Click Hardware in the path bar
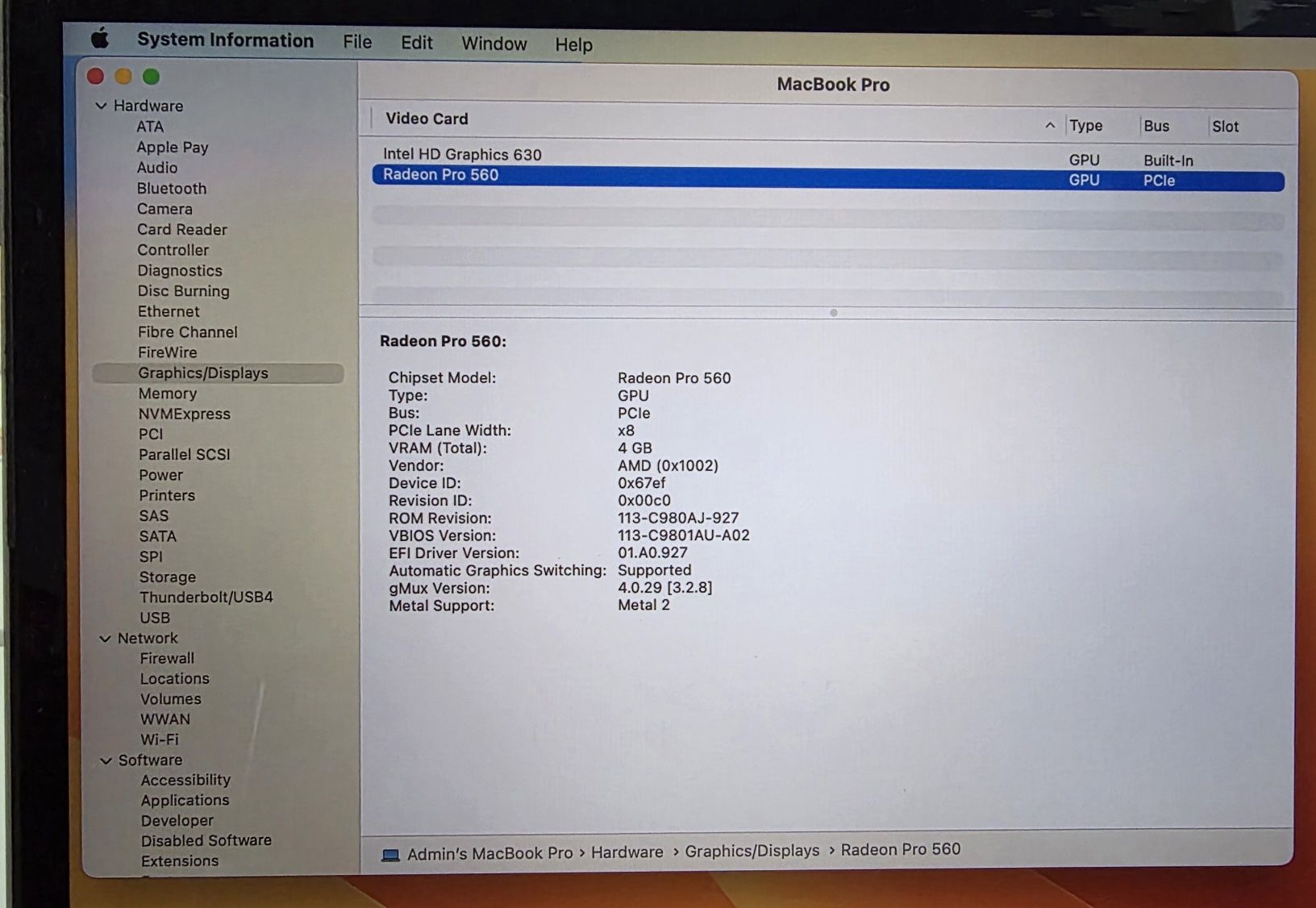 (x=627, y=852)
